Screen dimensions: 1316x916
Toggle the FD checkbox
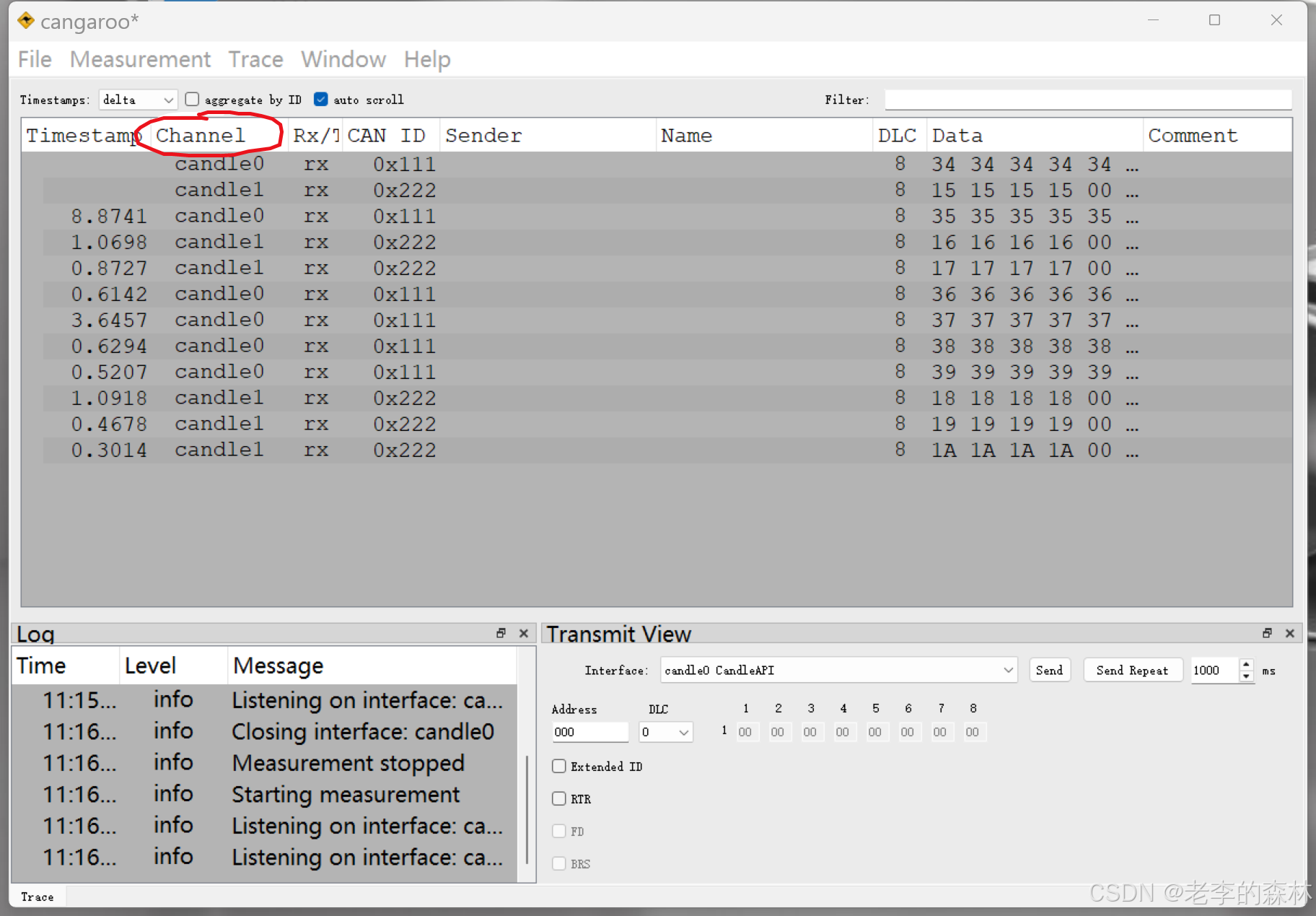coord(559,831)
